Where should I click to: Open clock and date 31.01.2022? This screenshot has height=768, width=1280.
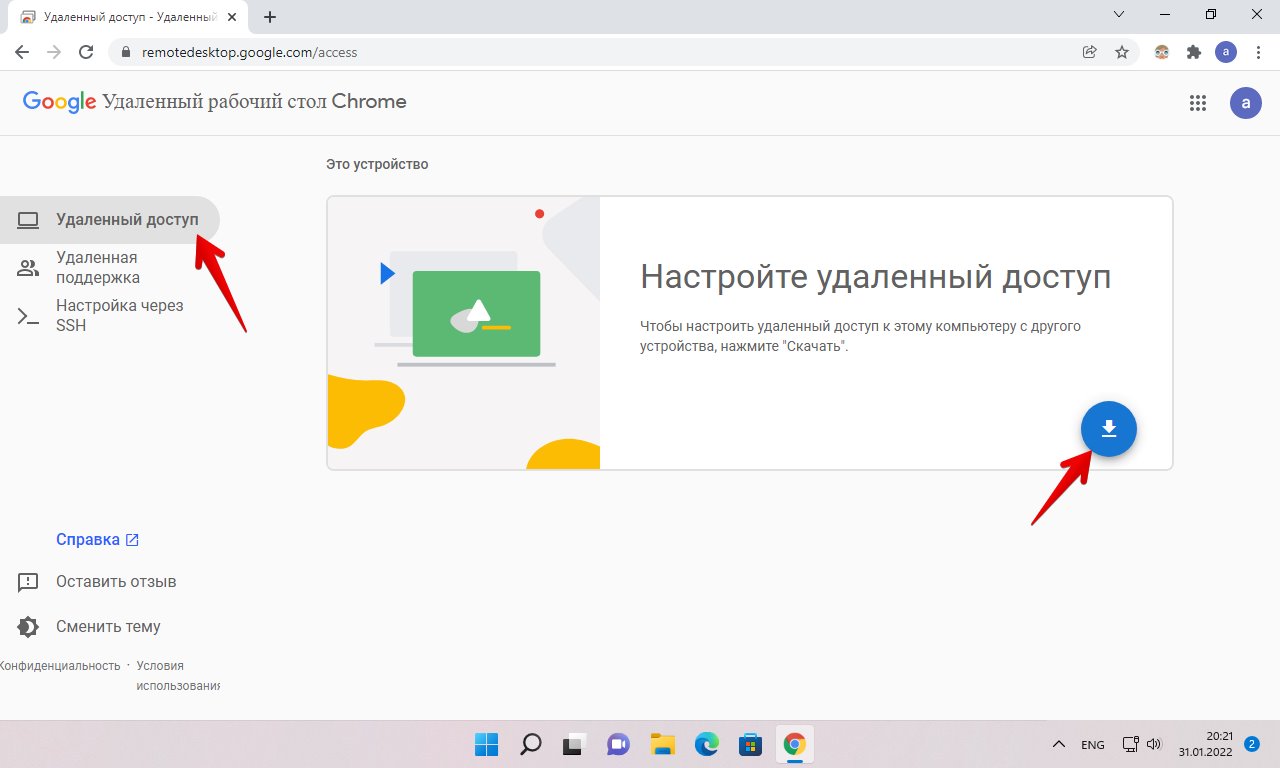pos(1203,744)
